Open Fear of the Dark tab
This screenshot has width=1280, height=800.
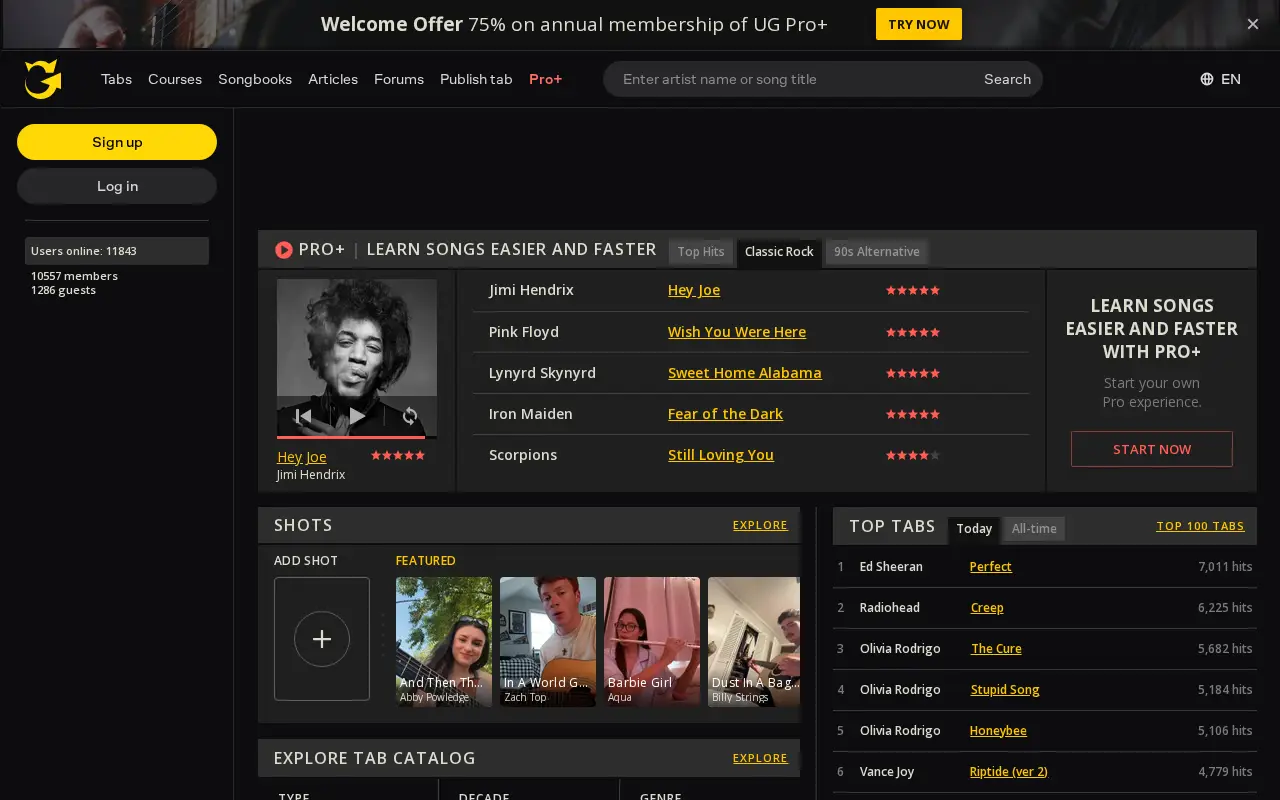[x=725, y=414]
